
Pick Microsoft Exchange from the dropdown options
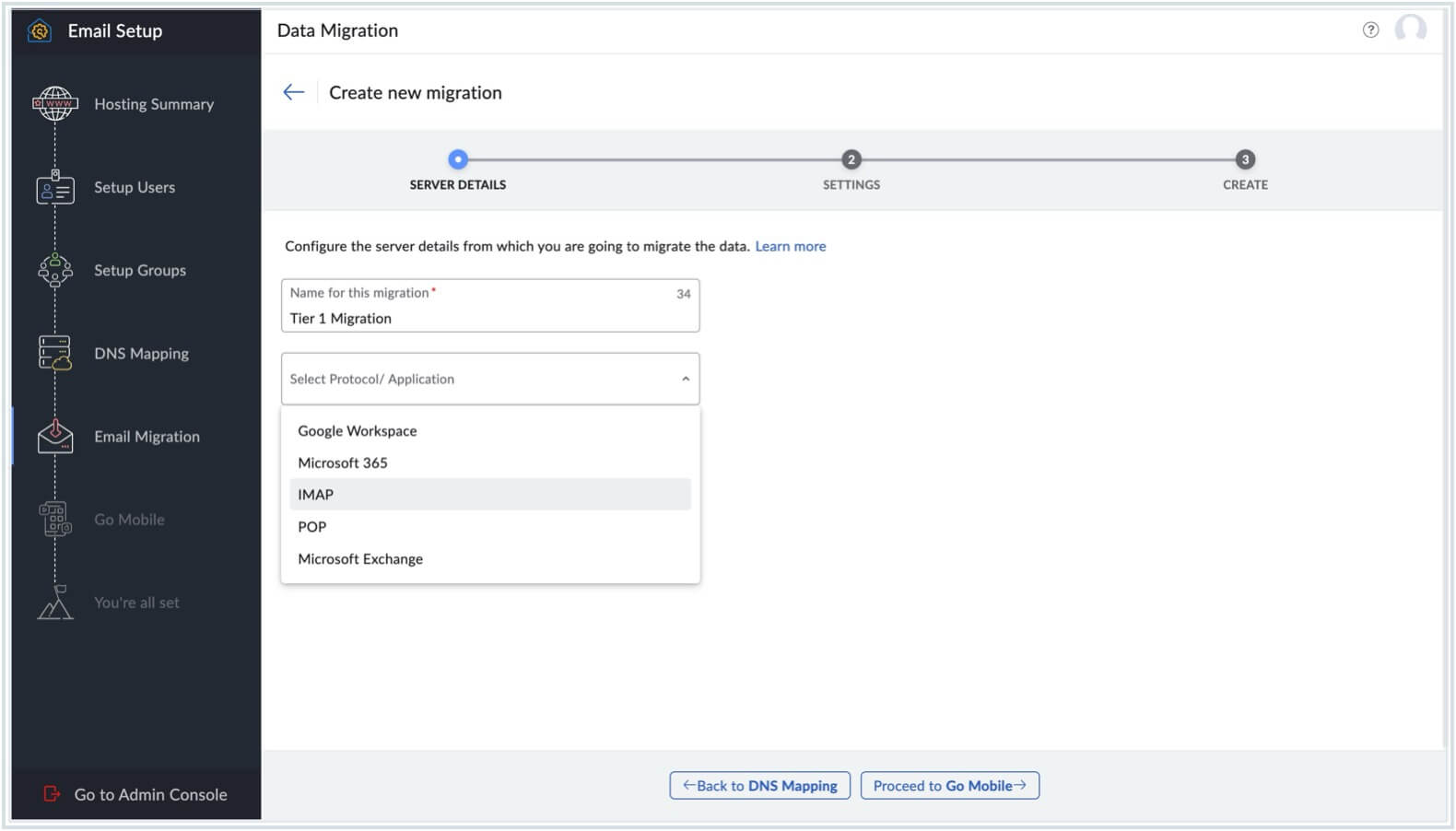(x=360, y=559)
